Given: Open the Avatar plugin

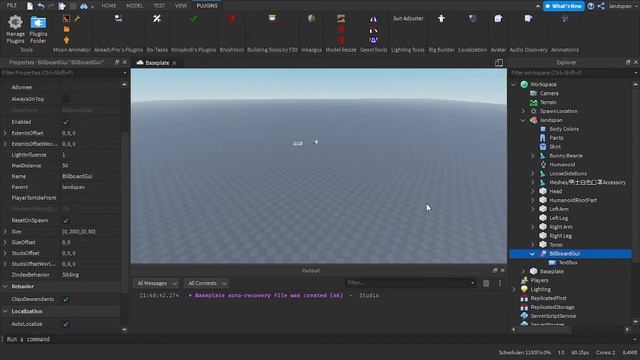Looking at the screenshot, I should point(498,18).
